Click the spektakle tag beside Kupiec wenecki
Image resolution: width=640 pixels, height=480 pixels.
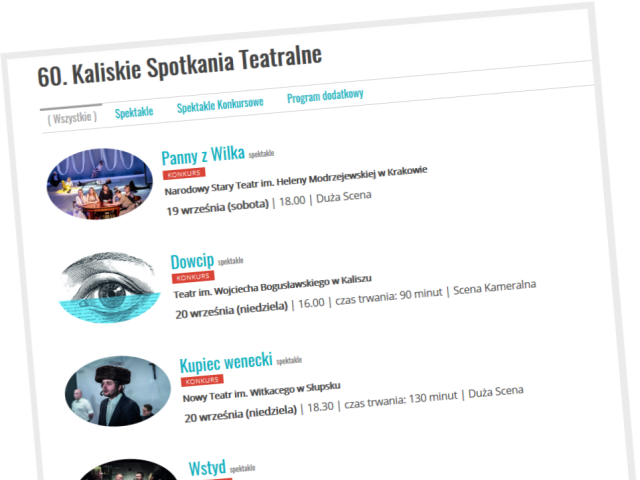[289, 360]
